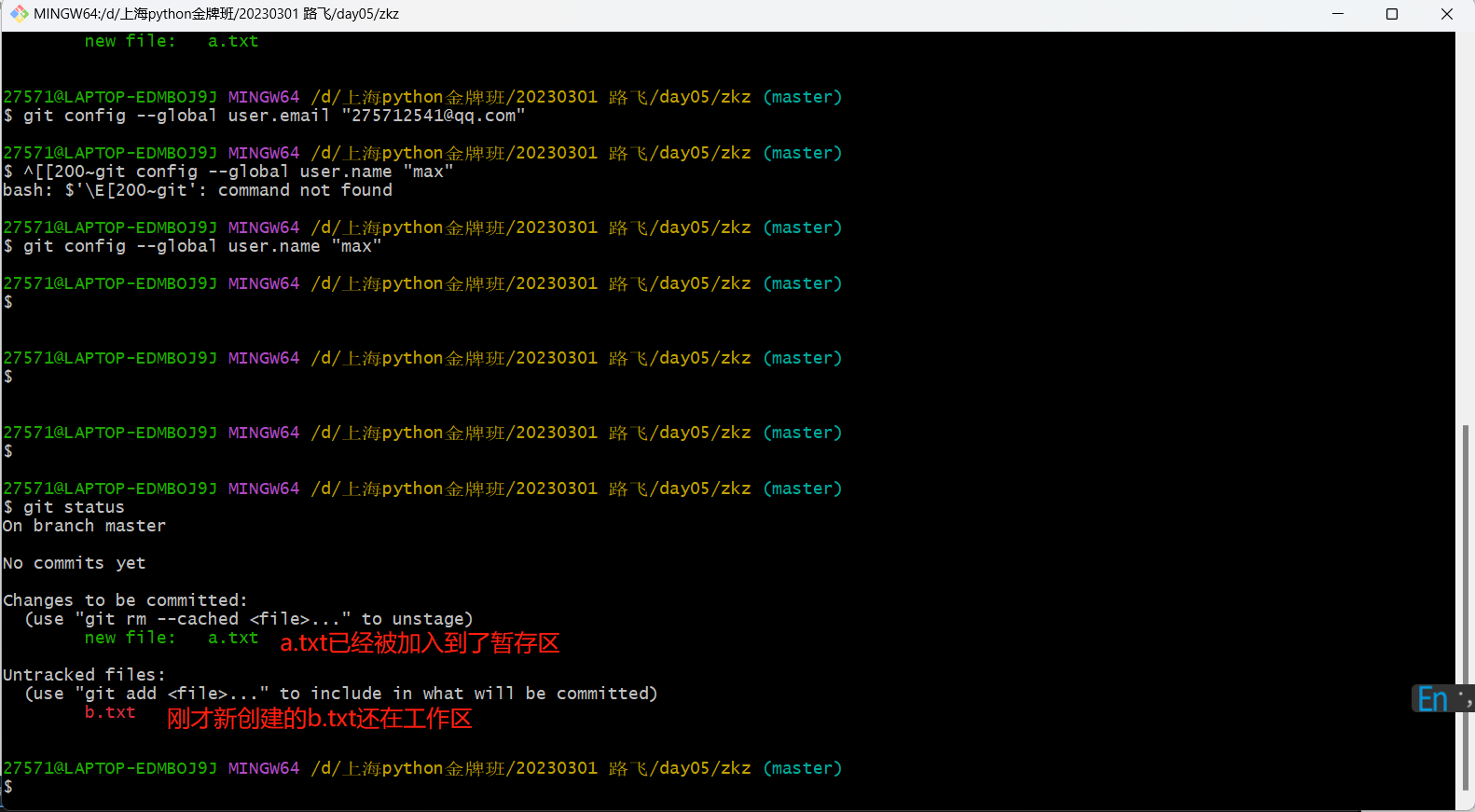Viewport: 1475px width, 812px height.
Task: Click the 'Changes to be committed:' line
Action: pyautogui.click(x=125, y=600)
